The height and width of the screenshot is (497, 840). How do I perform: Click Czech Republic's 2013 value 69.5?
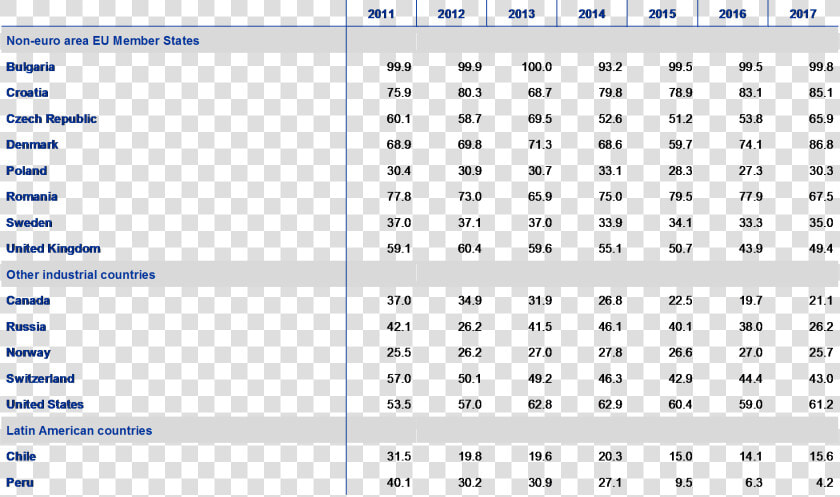click(x=539, y=119)
